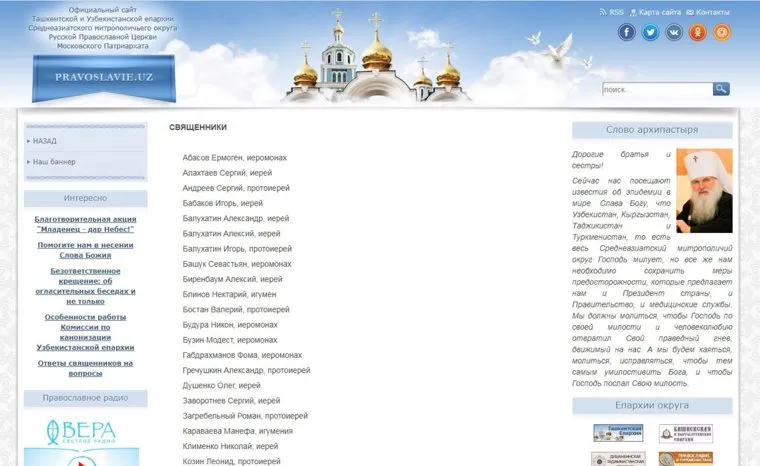Go back via the НАЗАД menu item
The width and height of the screenshot is (760, 466).
pyautogui.click(x=45, y=141)
